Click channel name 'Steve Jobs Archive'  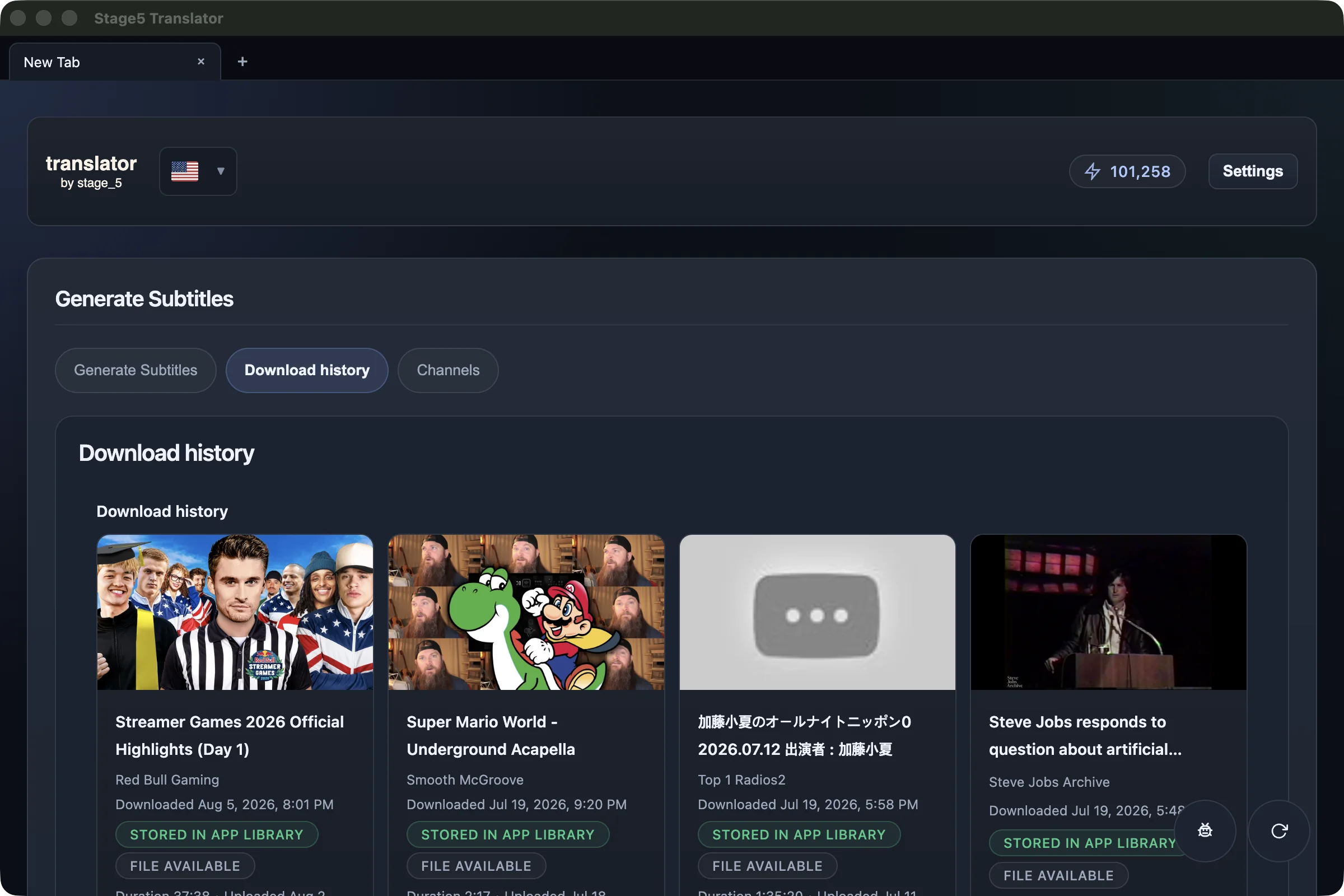[x=1049, y=782]
